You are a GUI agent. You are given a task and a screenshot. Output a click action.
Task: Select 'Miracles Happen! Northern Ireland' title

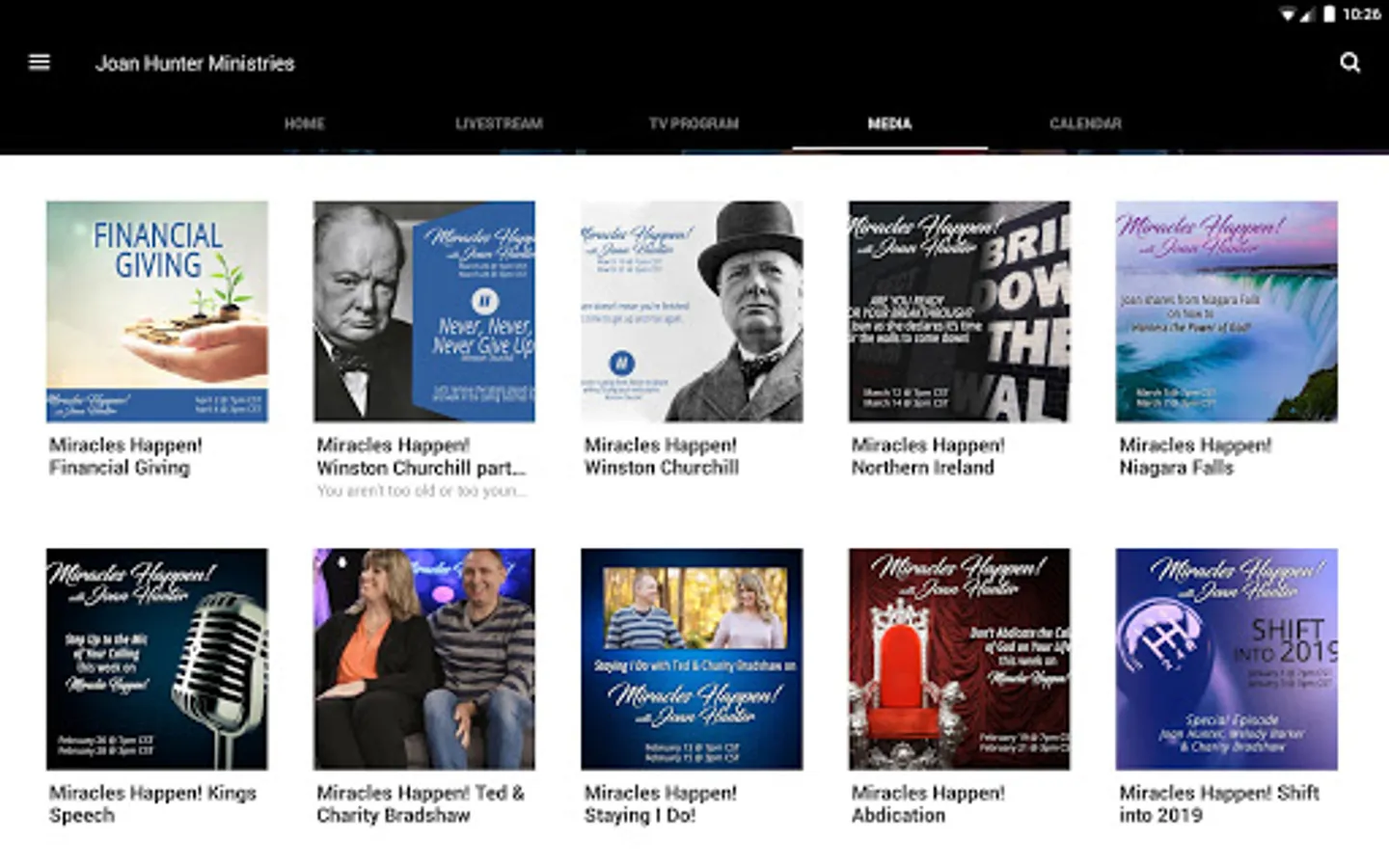pyautogui.click(x=928, y=456)
